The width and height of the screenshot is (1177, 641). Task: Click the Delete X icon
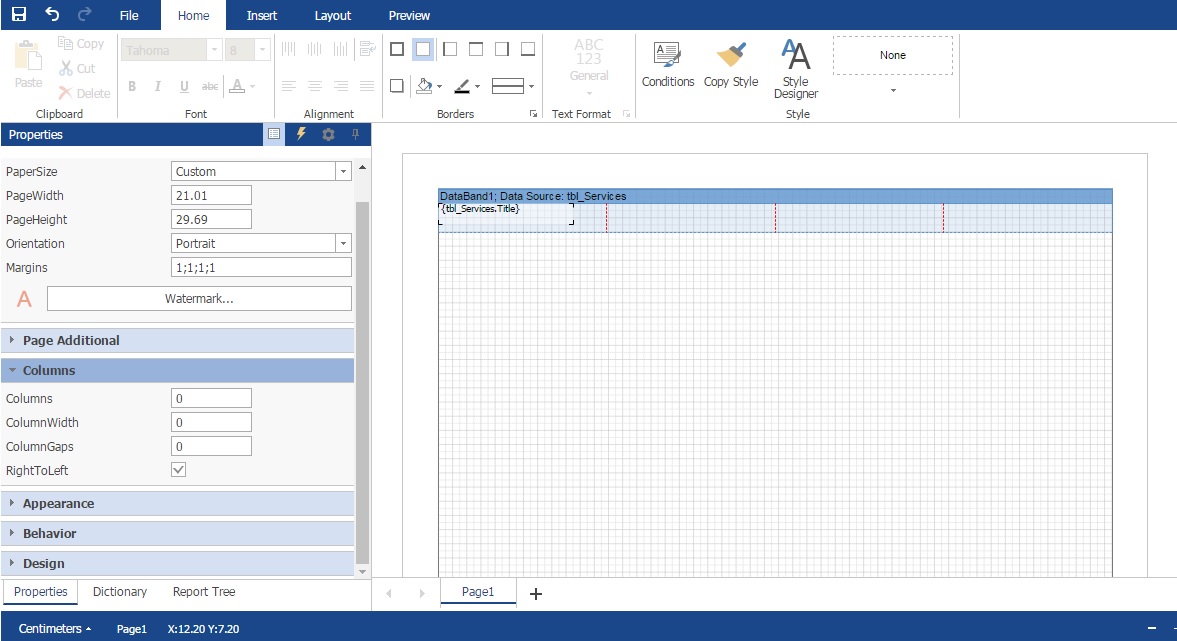(x=65, y=93)
